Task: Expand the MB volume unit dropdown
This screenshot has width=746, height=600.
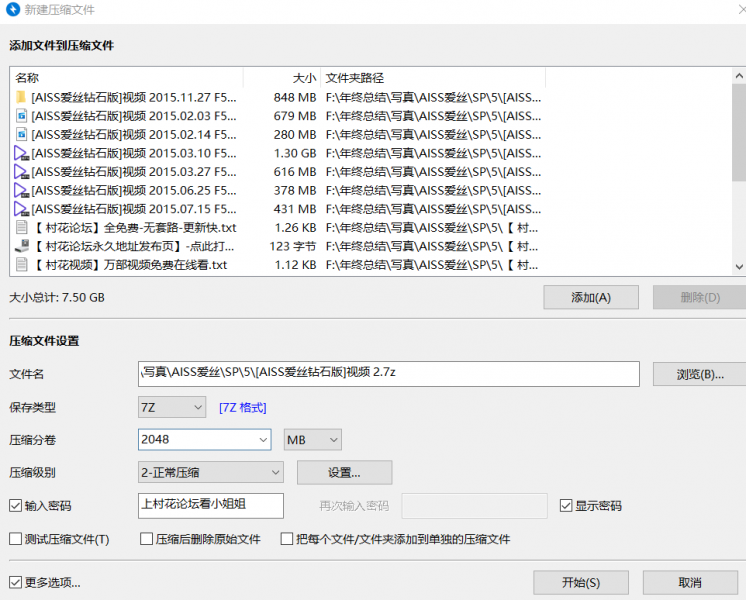Action: point(313,439)
